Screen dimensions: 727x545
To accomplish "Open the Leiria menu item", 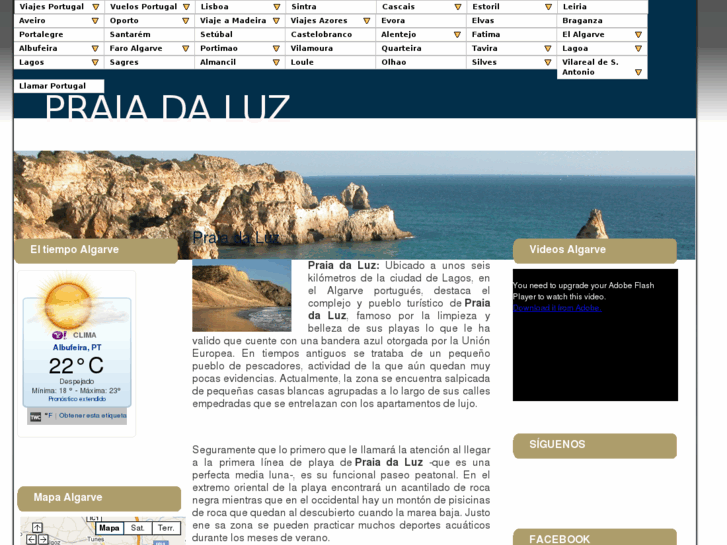I will pos(602,6).
